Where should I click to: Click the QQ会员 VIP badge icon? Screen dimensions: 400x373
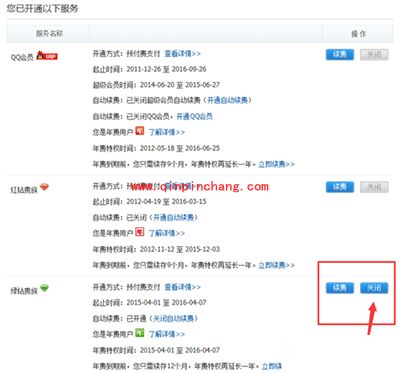47,55
